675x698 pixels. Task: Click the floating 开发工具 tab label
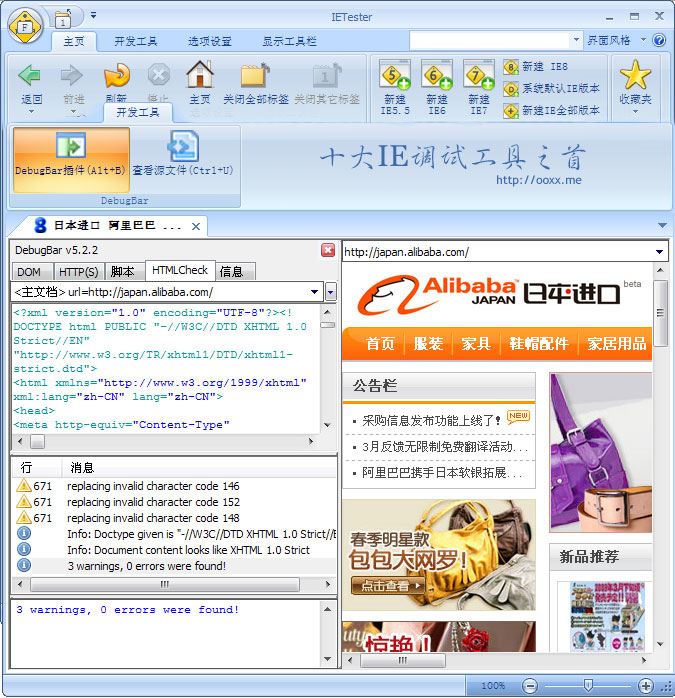click(x=138, y=113)
